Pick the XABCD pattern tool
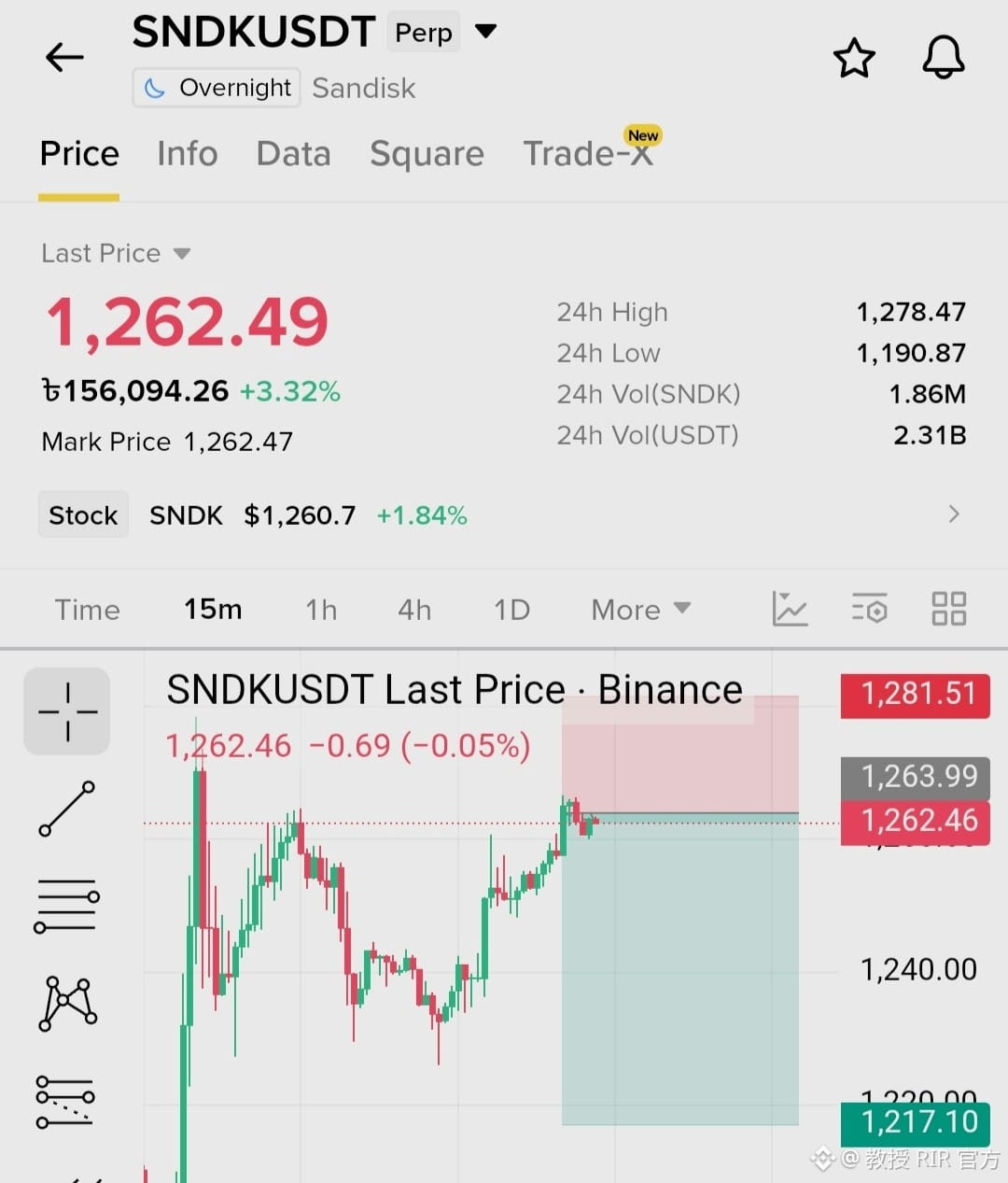 point(67,1003)
